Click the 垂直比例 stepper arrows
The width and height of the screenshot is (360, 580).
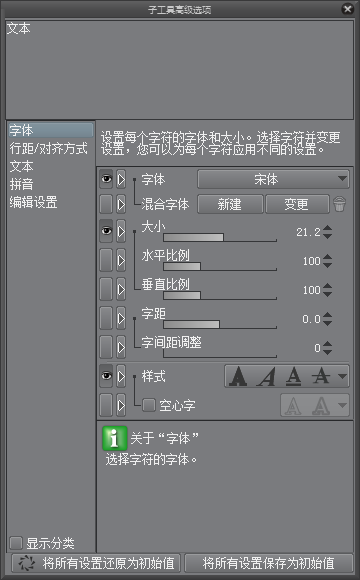[x=327, y=290]
